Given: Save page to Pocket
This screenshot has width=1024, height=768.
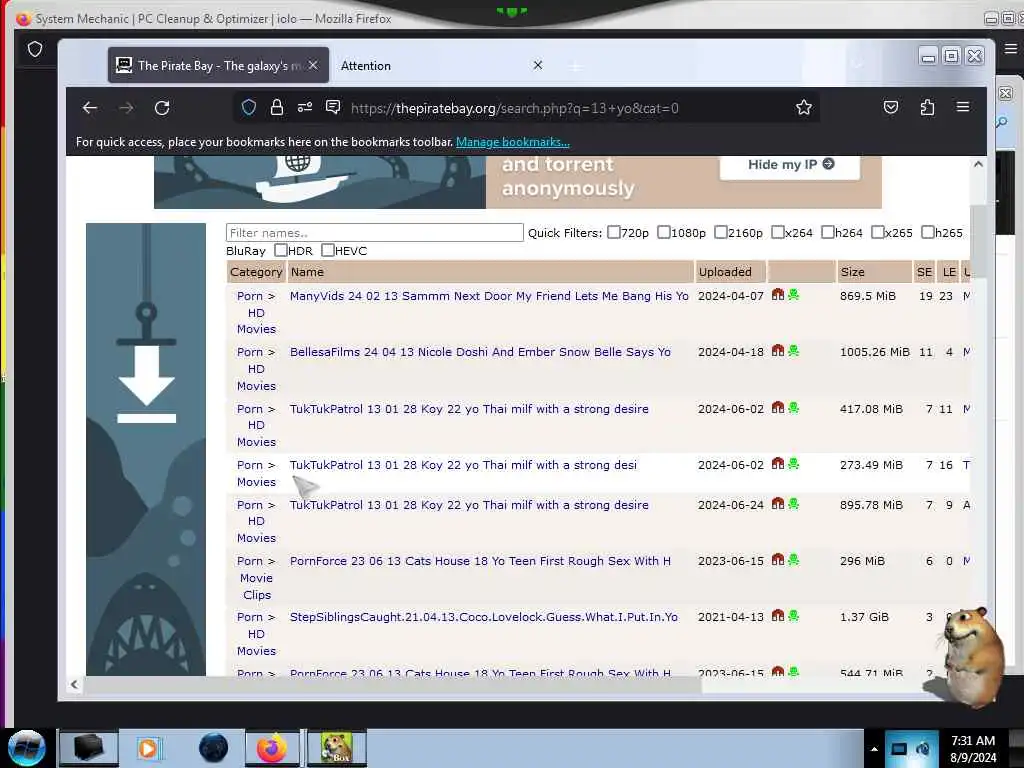Looking at the screenshot, I should 891,107.
